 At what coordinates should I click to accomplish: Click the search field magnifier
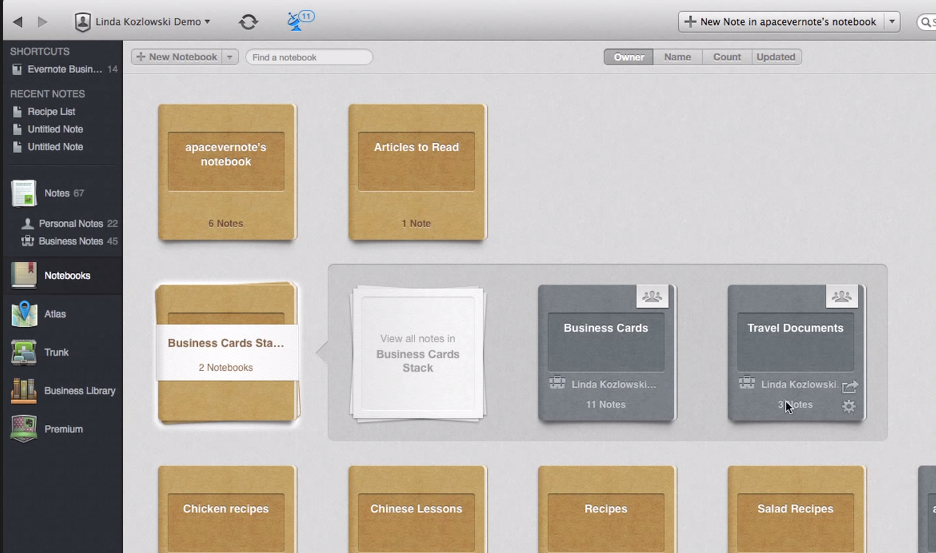[926, 22]
